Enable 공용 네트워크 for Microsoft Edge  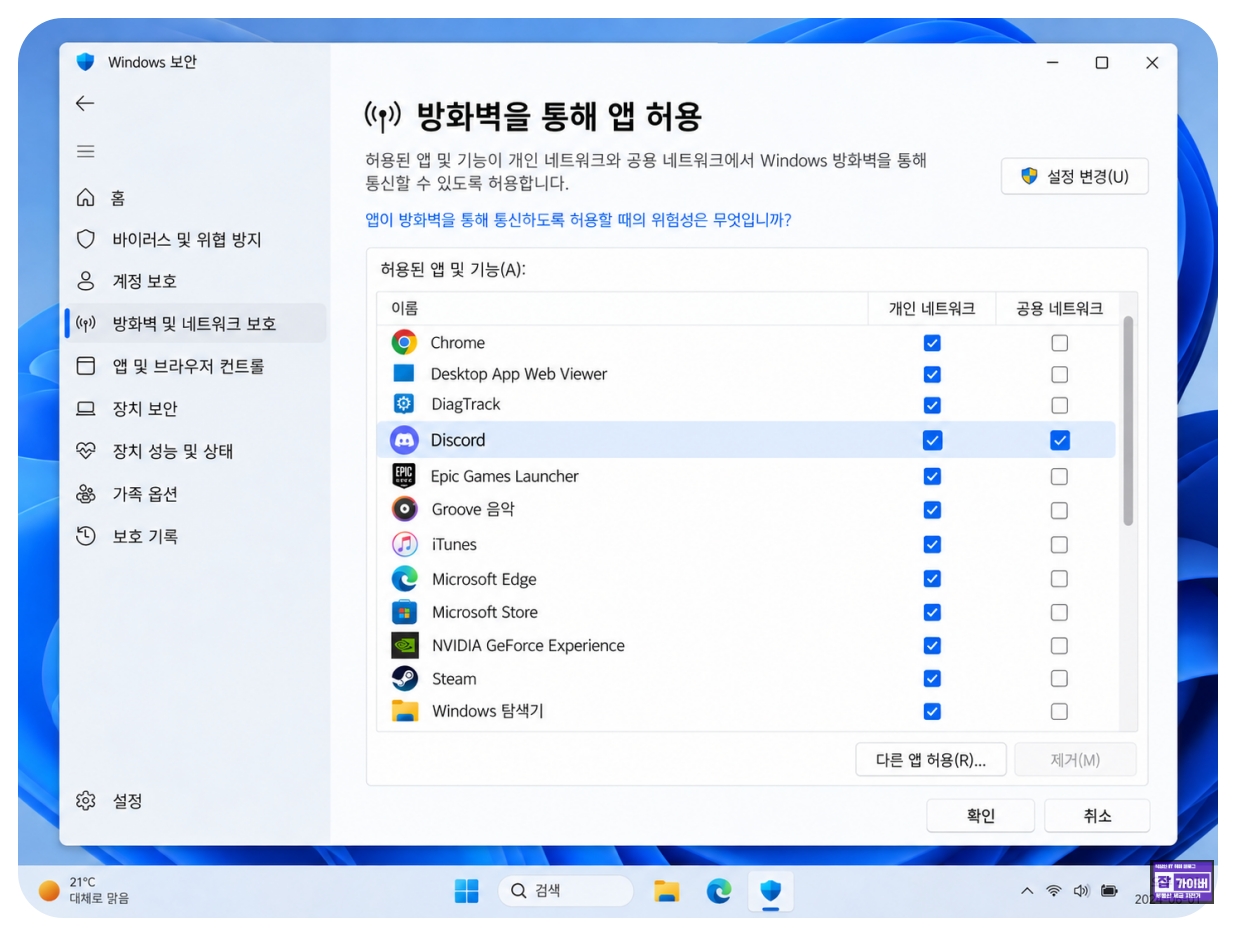[1059, 579]
